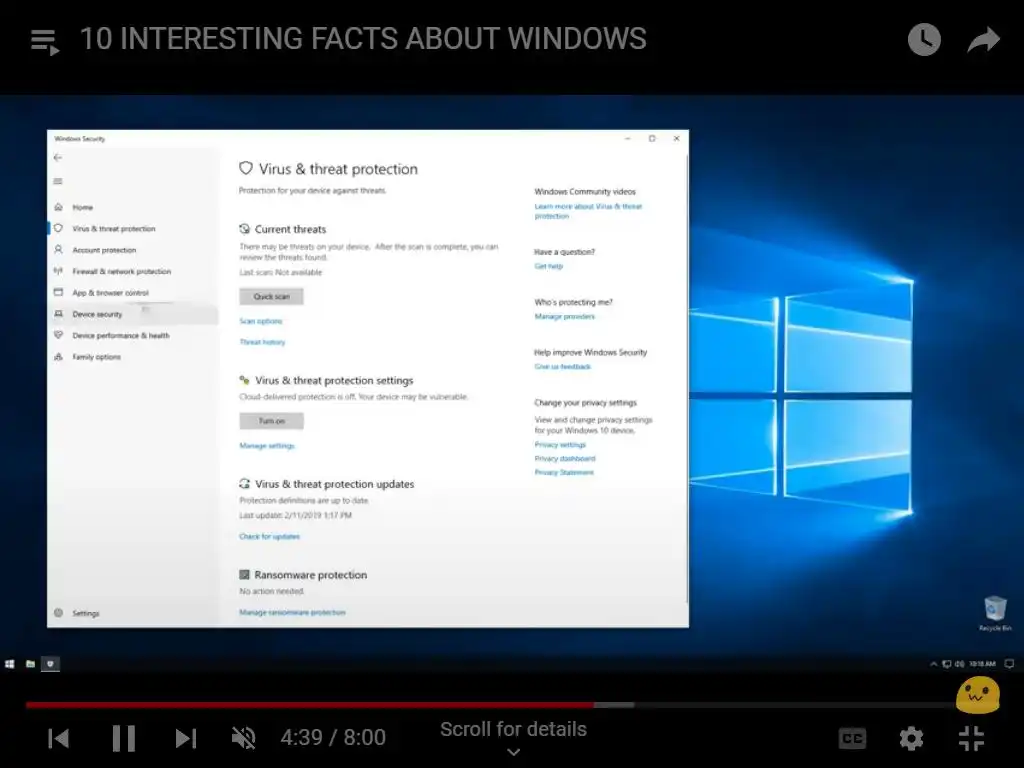The width and height of the screenshot is (1024, 768).
Task: Skip to next video
Action: click(186, 739)
